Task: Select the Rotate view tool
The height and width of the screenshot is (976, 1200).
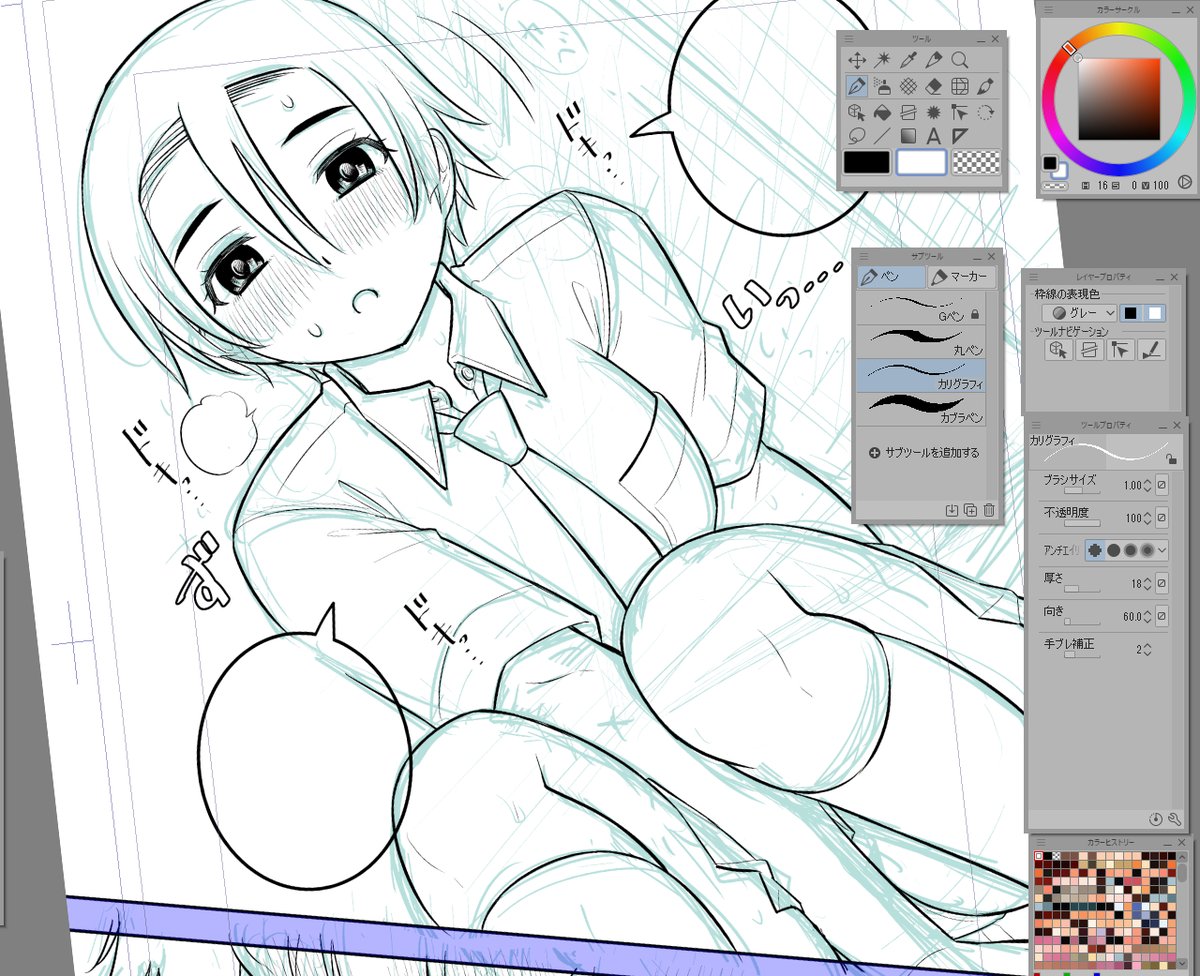Action: (x=986, y=111)
